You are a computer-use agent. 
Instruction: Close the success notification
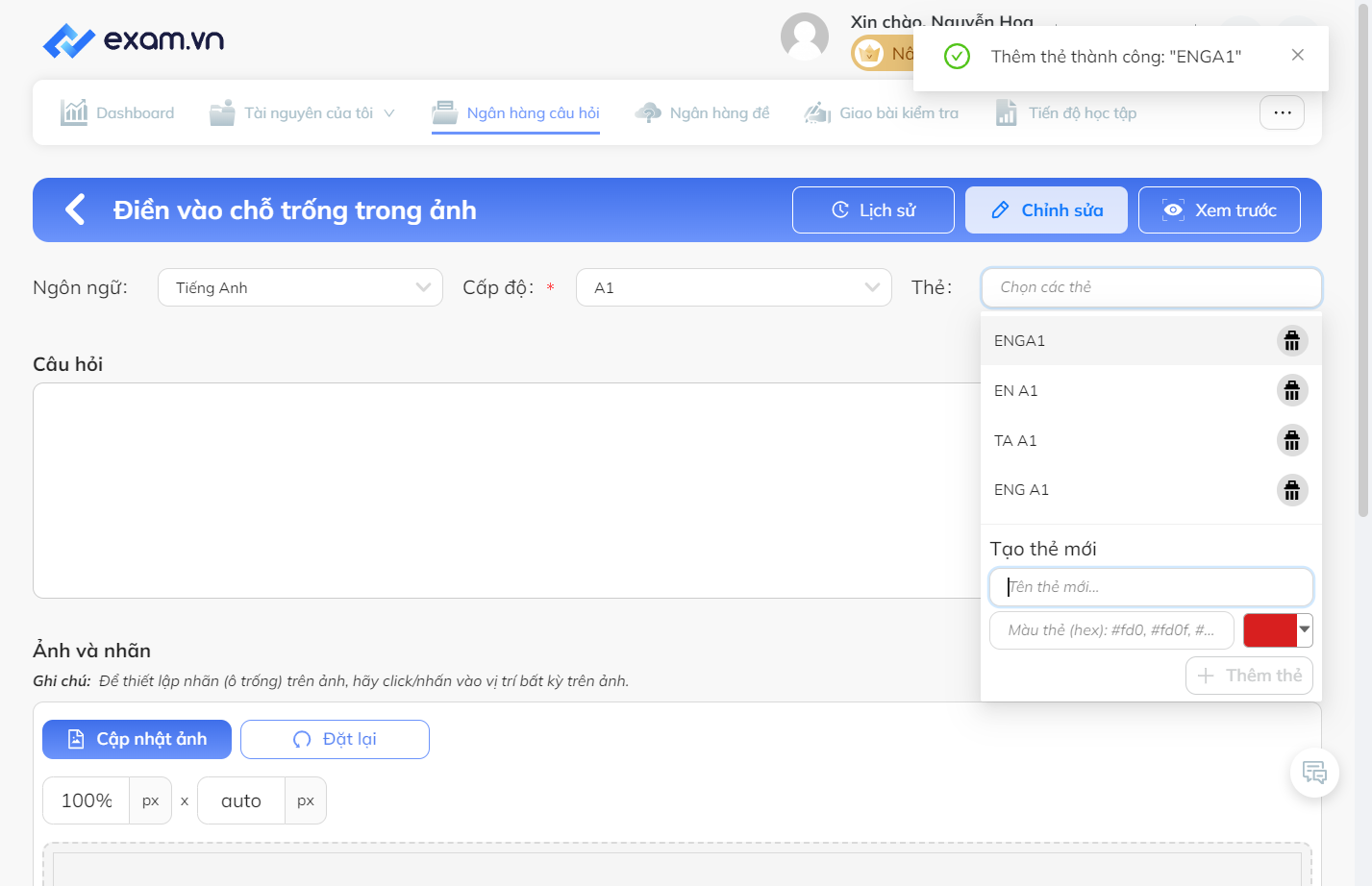pyautogui.click(x=1298, y=55)
